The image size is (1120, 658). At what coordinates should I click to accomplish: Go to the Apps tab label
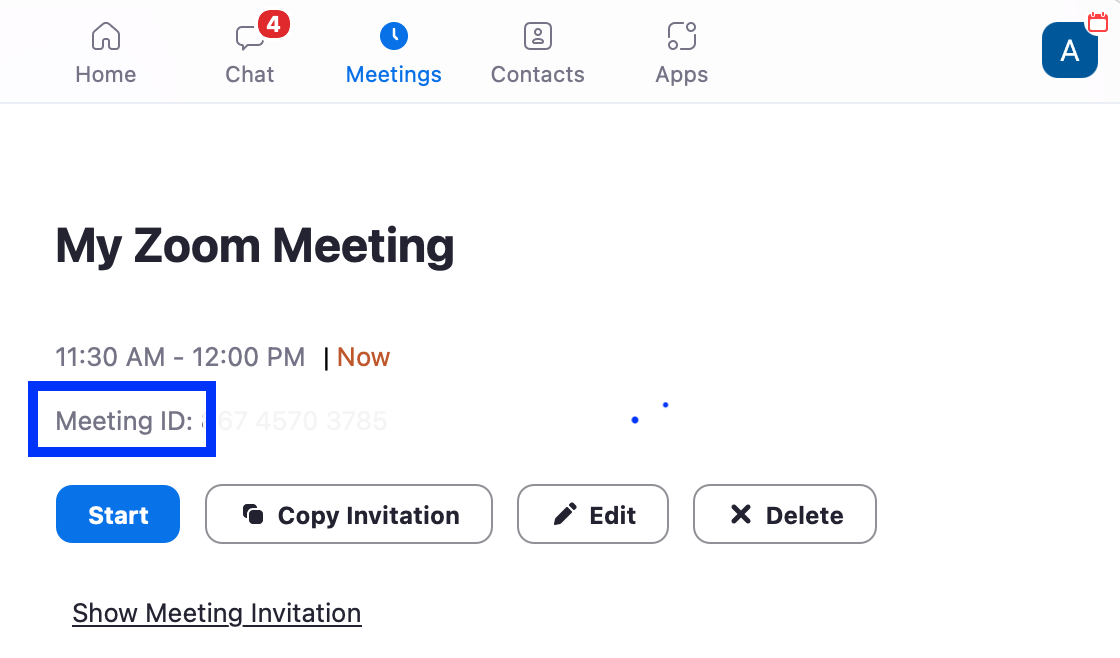pyautogui.click(x=681, y=75)
